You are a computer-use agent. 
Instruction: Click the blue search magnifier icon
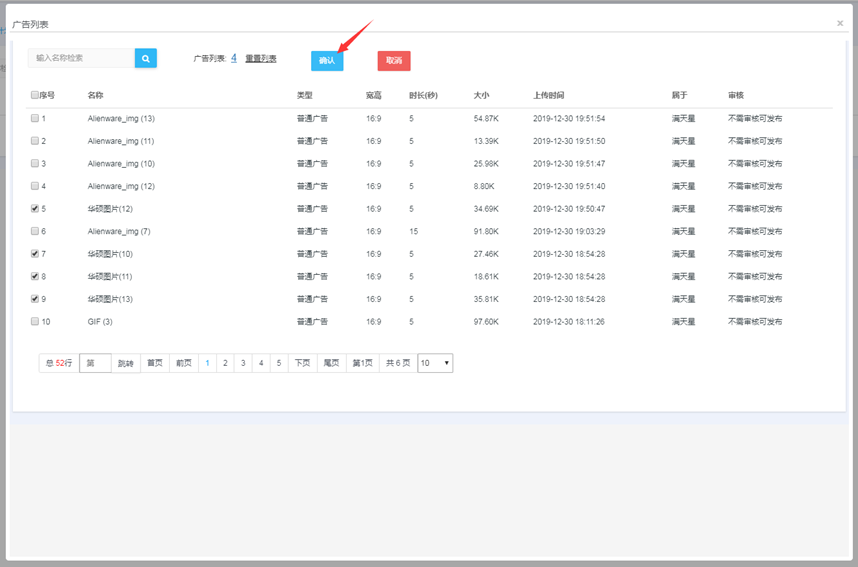click(x=146, y=59)
